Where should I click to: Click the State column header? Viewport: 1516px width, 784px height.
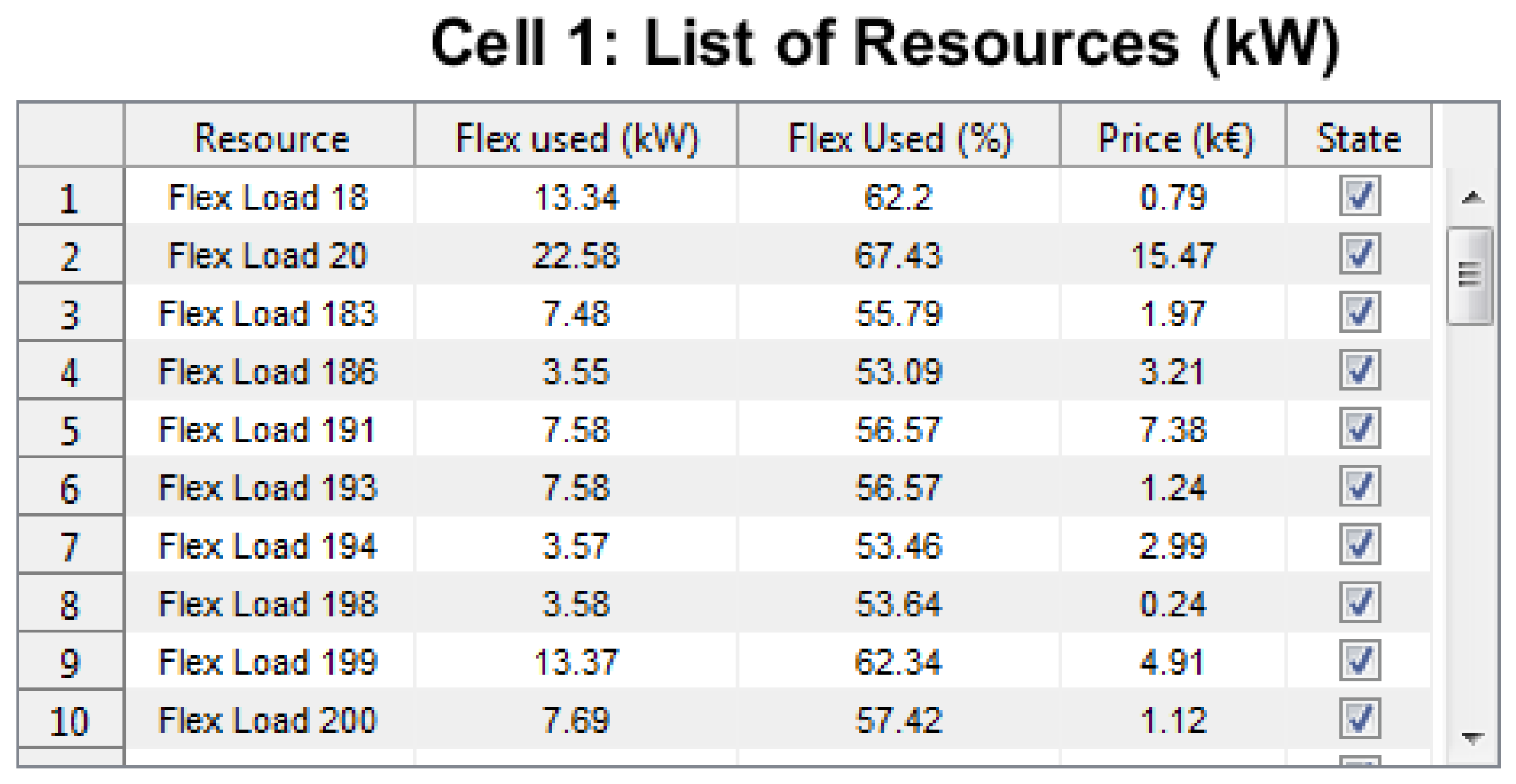[1358, 137]
